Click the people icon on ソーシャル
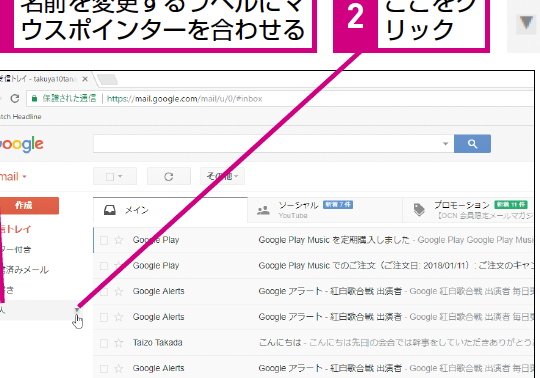 click(263, 210)
